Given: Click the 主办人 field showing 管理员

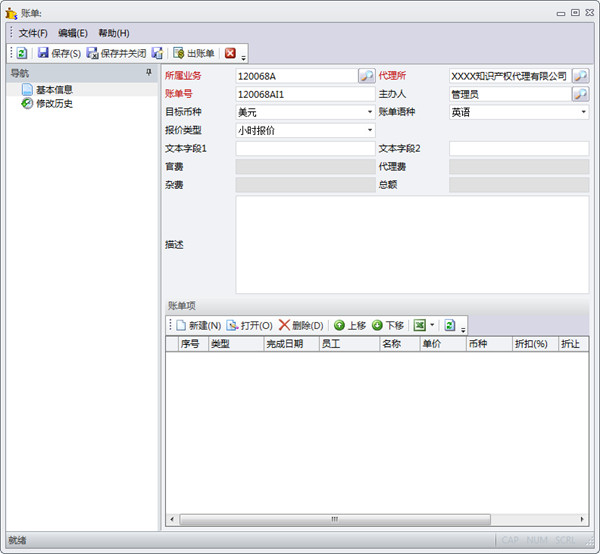Looking at the screenshot, I should click(x=510, y=94).
